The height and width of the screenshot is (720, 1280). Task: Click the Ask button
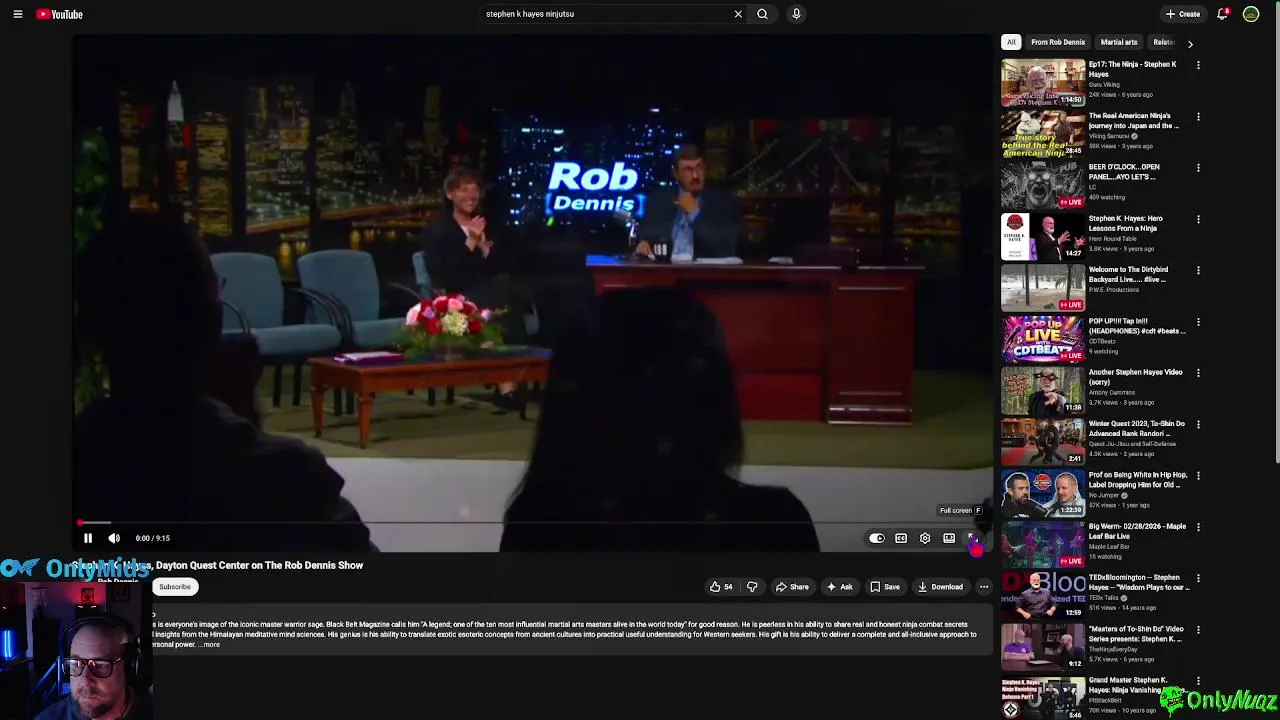point(840,587)
